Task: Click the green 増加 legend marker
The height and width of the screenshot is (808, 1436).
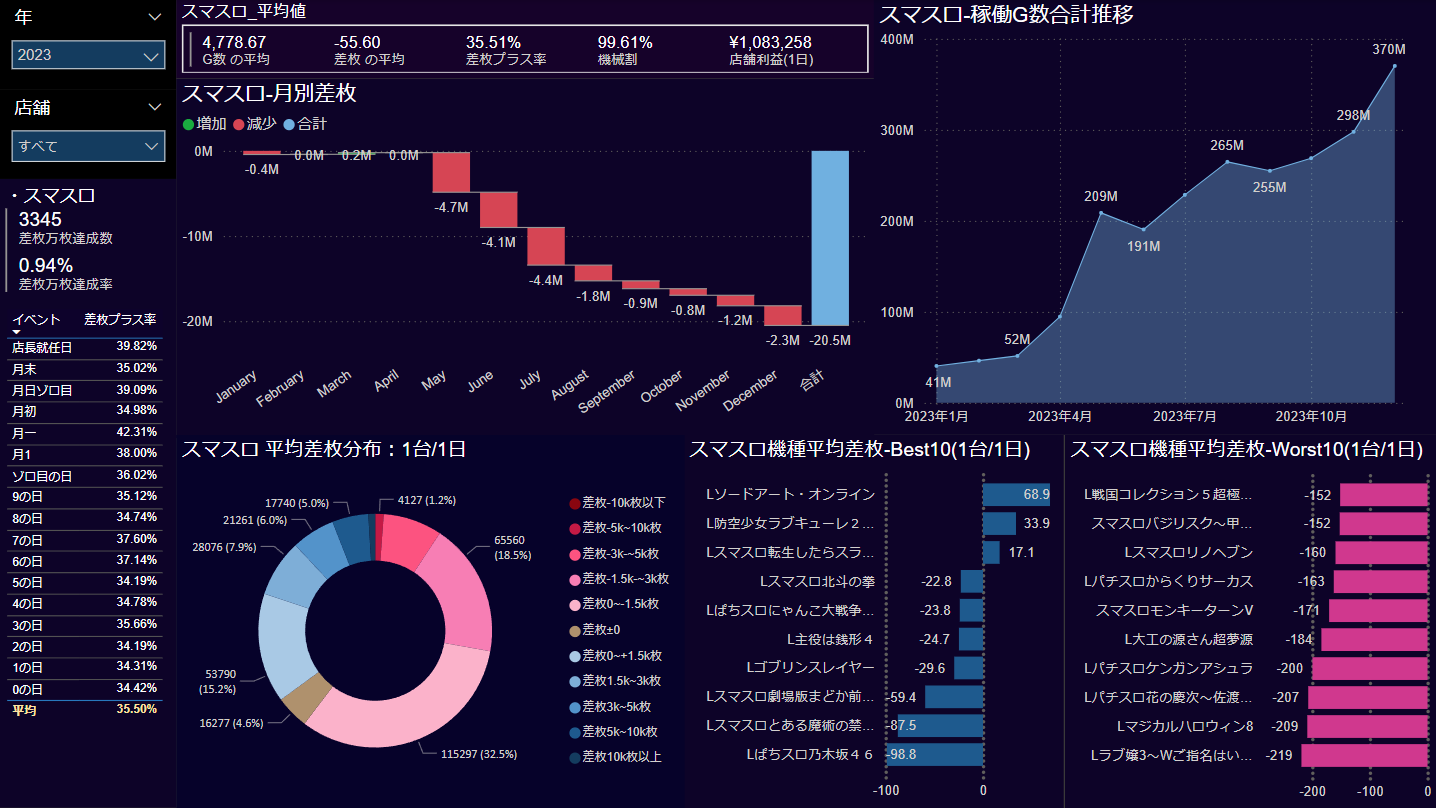Action: 188,124
